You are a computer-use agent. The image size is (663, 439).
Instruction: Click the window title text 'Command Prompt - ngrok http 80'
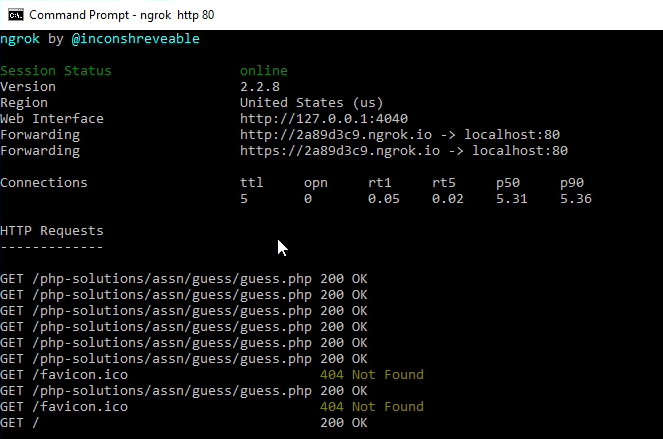pos(121,15)
